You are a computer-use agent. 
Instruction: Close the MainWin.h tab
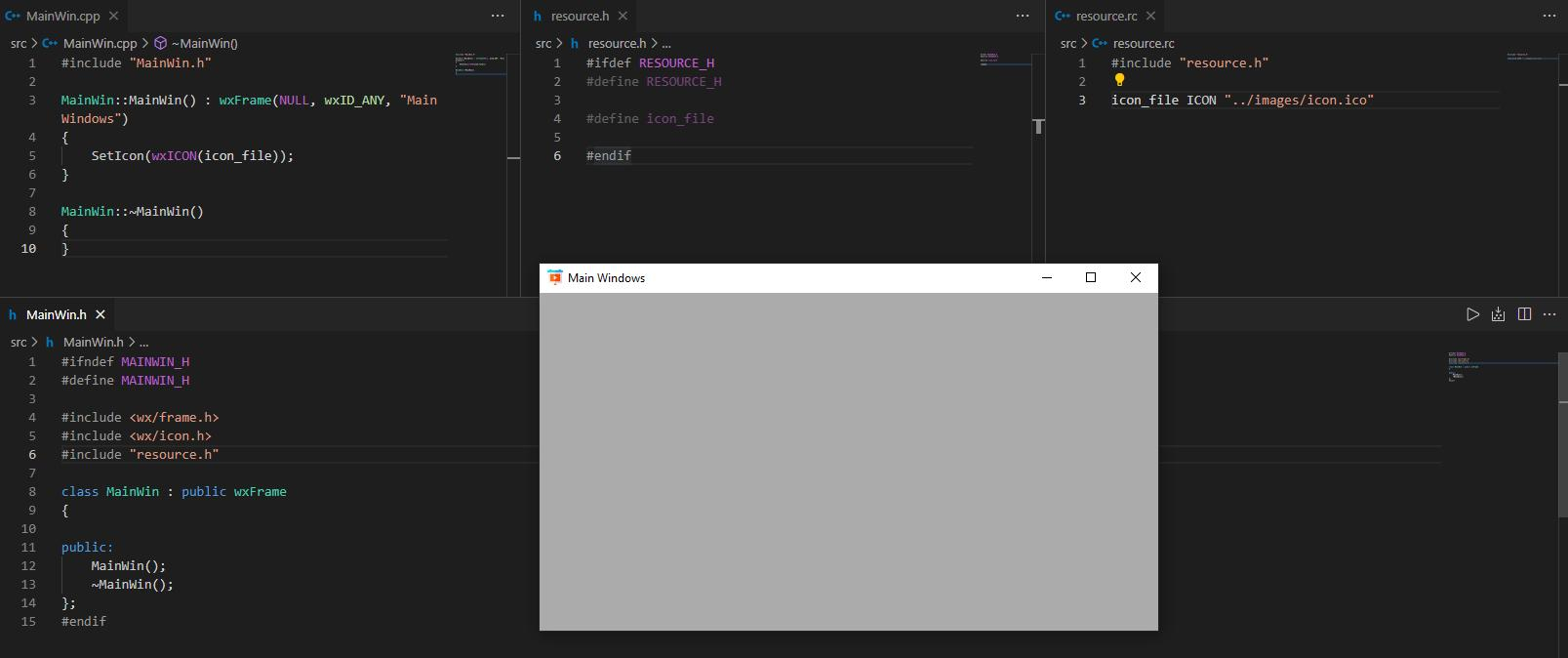[100, 314]
